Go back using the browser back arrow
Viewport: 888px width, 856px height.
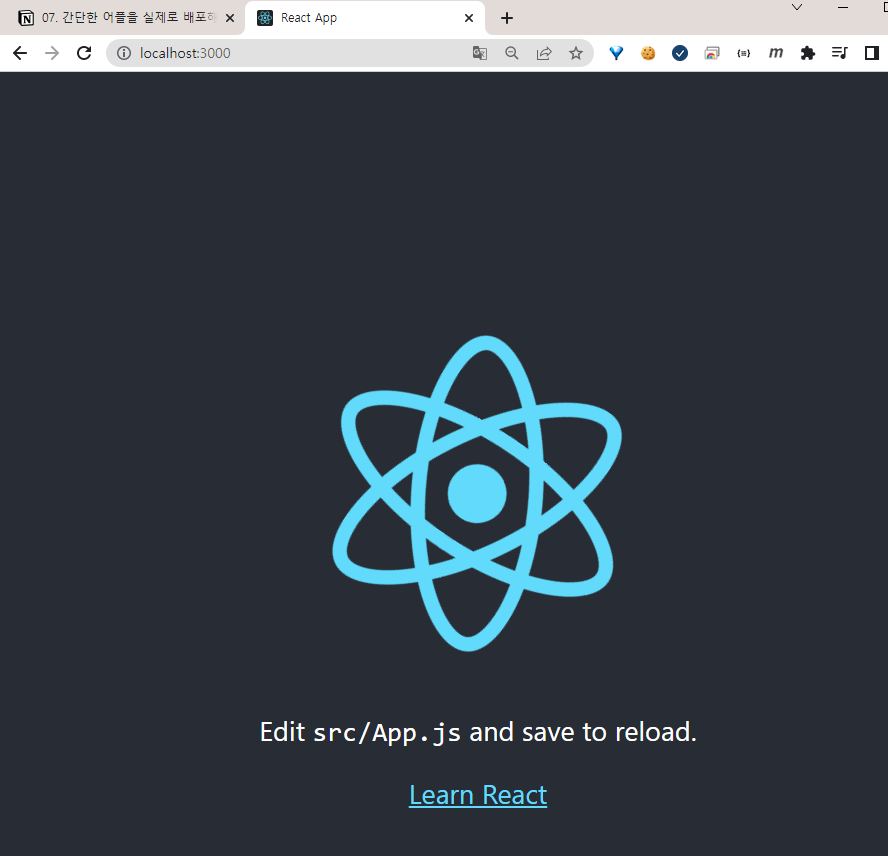20,53
